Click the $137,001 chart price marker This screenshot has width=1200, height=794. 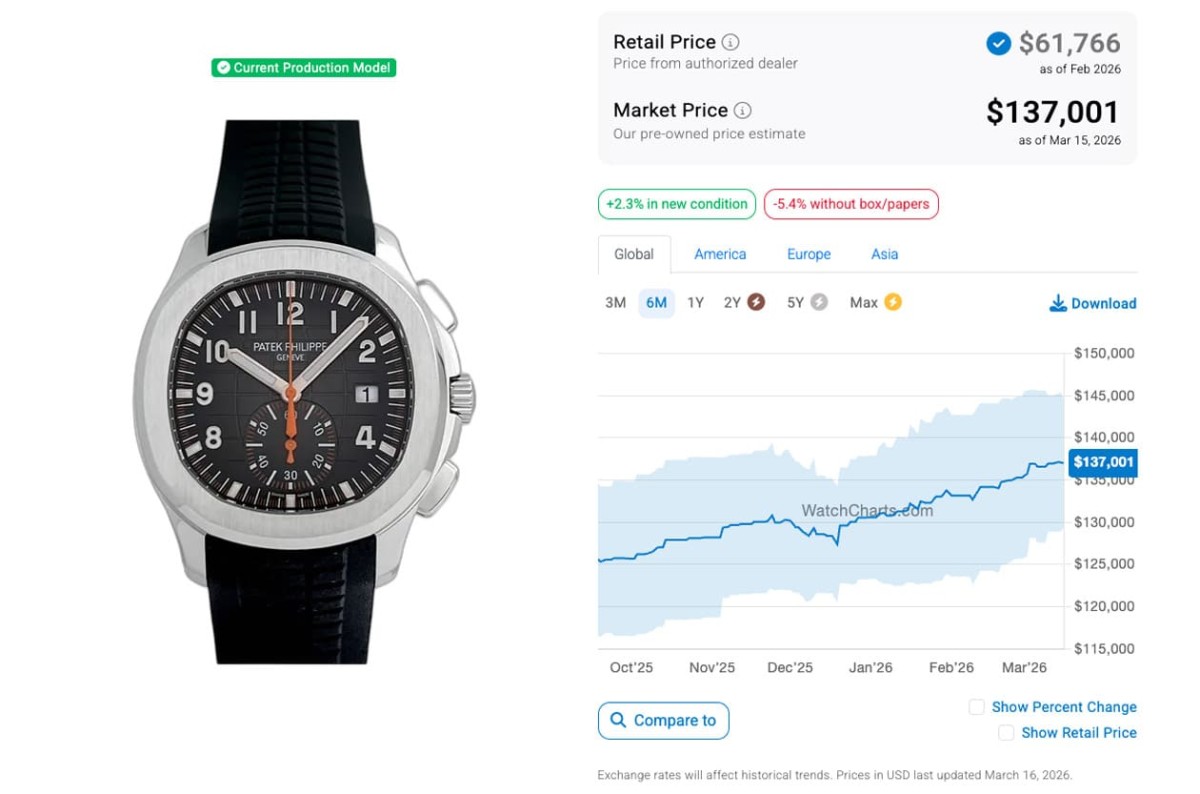pos(1102,462)
